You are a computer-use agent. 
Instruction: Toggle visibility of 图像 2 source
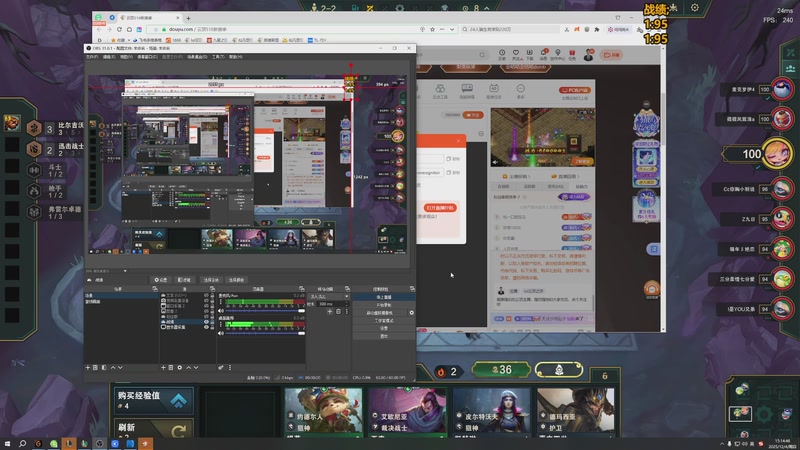click(206, 311)
